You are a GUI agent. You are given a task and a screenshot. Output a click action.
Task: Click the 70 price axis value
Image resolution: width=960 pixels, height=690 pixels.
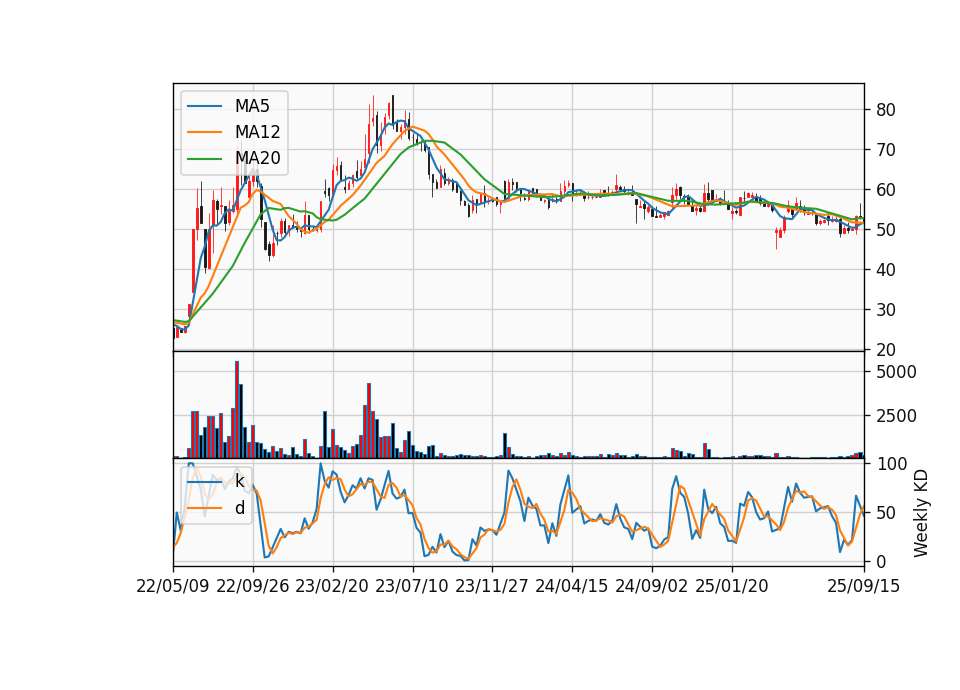[x=886, y=150]
